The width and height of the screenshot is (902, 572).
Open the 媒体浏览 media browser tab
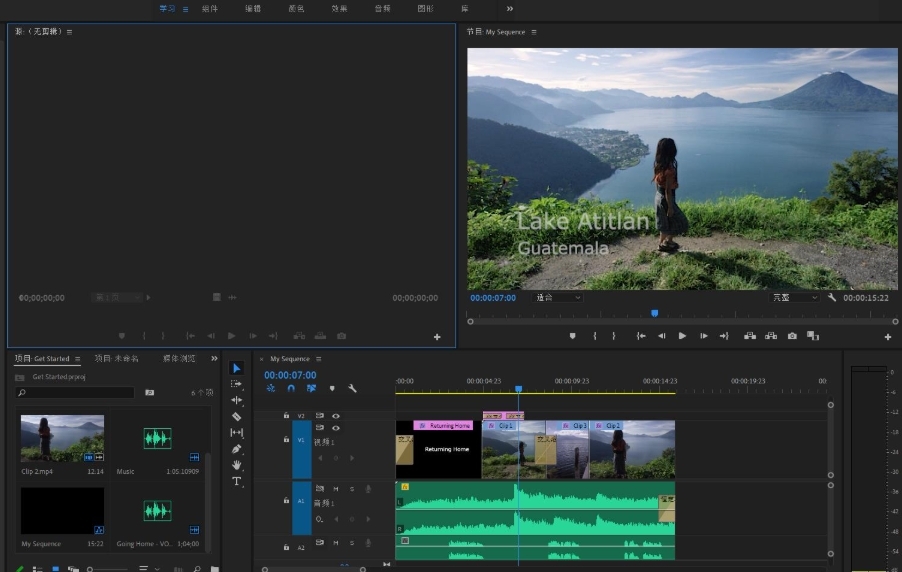click(179, 358)
